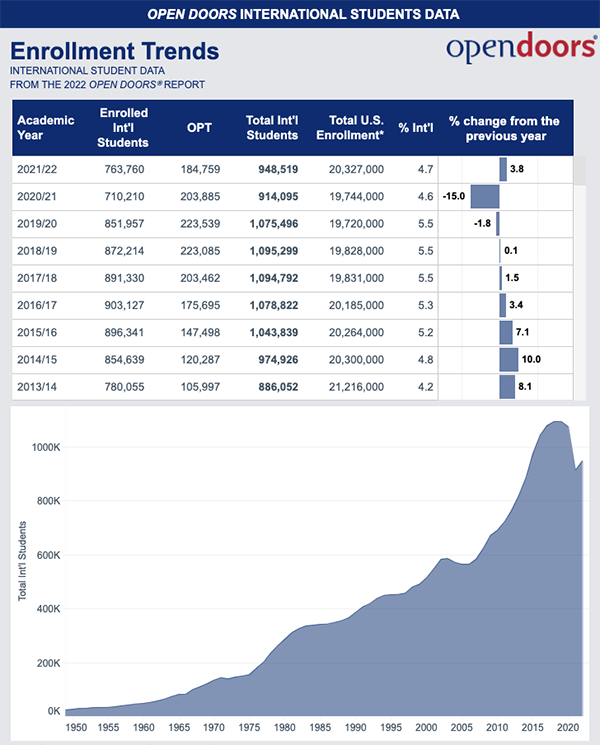Click the 600K y-axis label
This screenshot has width=600, height=745.
tap(48, 555)
